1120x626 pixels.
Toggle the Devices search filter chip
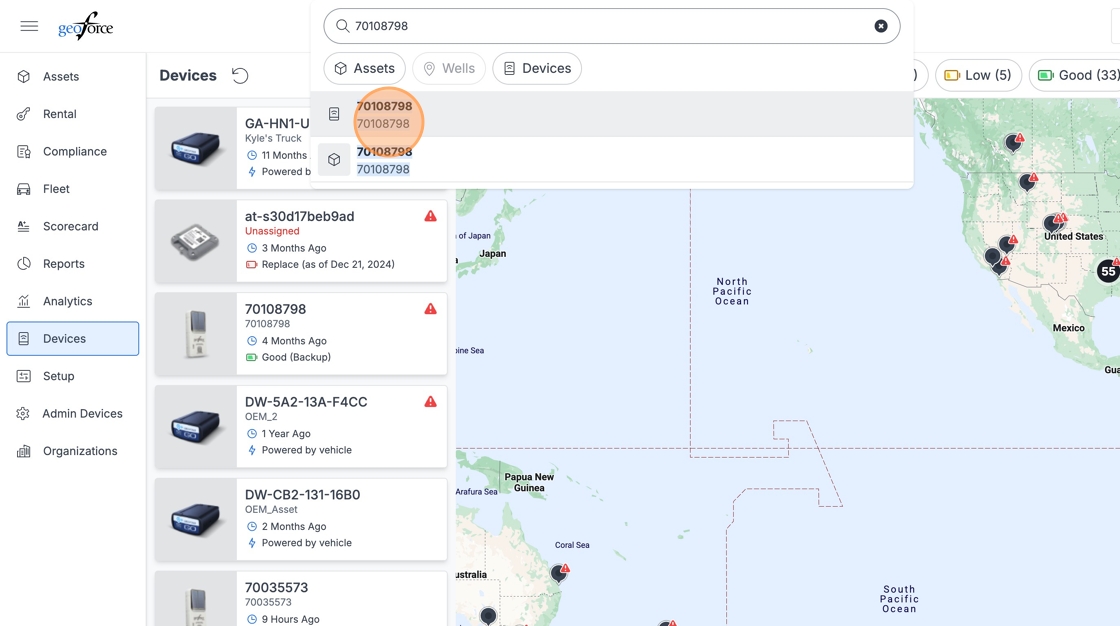pyautogui.click(x=537, y=68)
